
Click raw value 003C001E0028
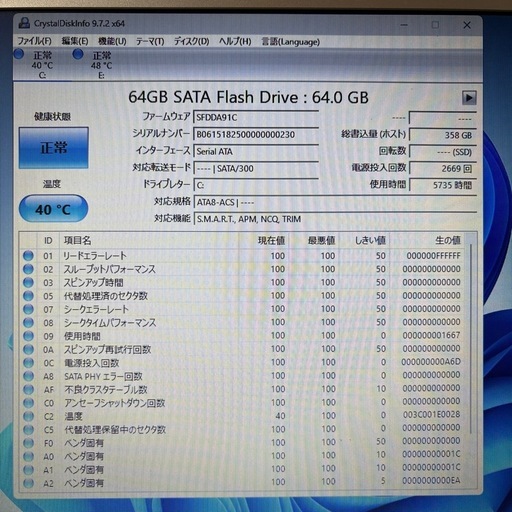point(431,415)
